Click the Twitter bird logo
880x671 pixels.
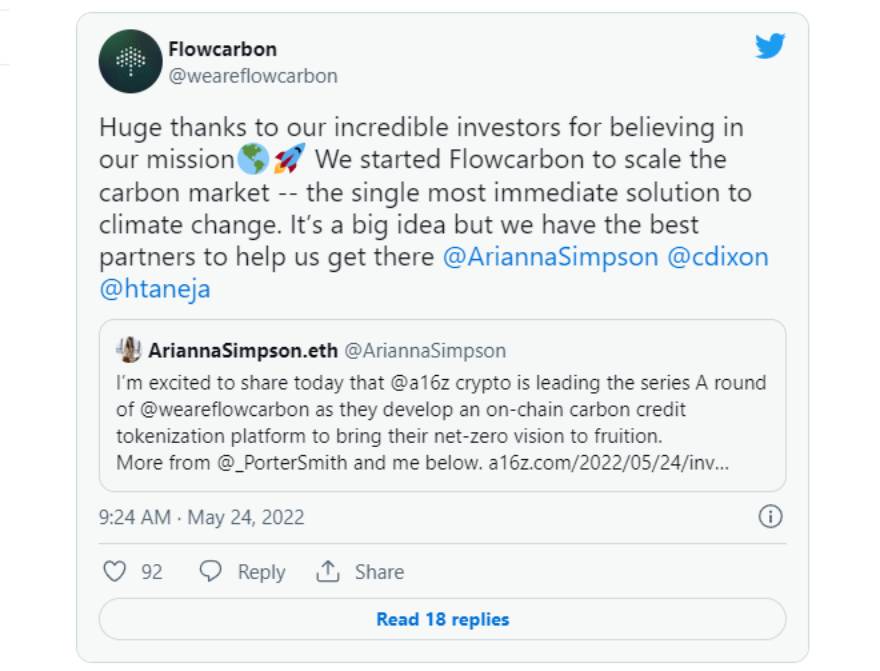[x=769, y=46]
